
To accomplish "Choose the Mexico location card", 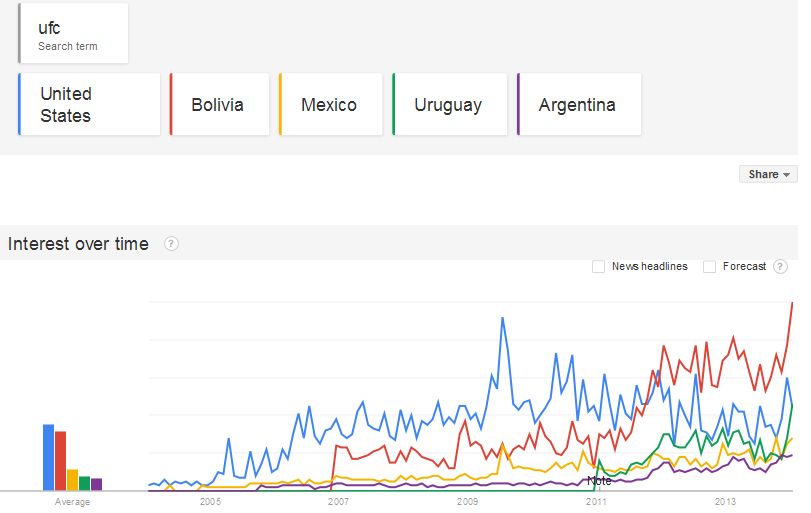I will click(331, 104).
